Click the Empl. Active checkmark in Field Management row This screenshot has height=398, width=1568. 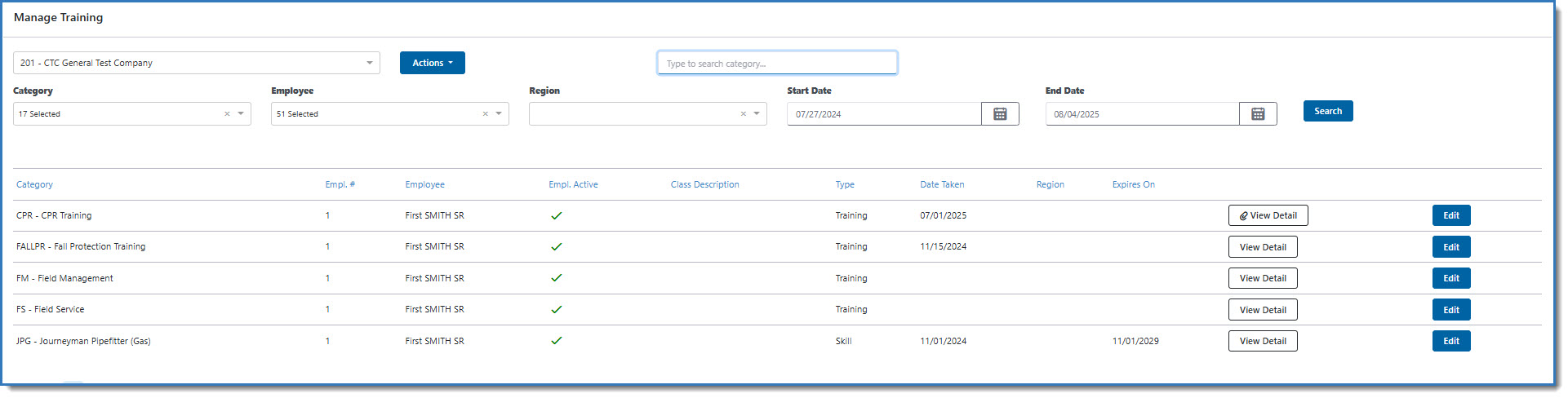tap(557, 278)
